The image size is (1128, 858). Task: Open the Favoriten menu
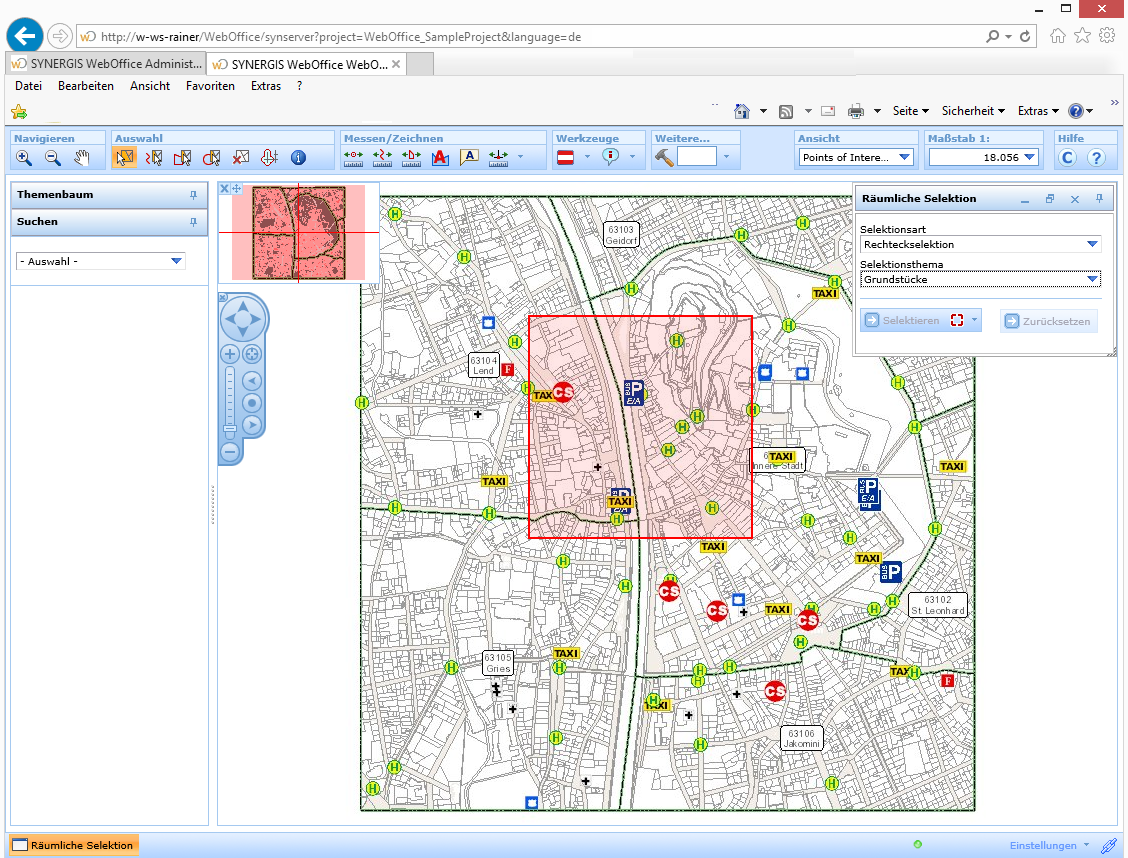[x=210, y=86]
